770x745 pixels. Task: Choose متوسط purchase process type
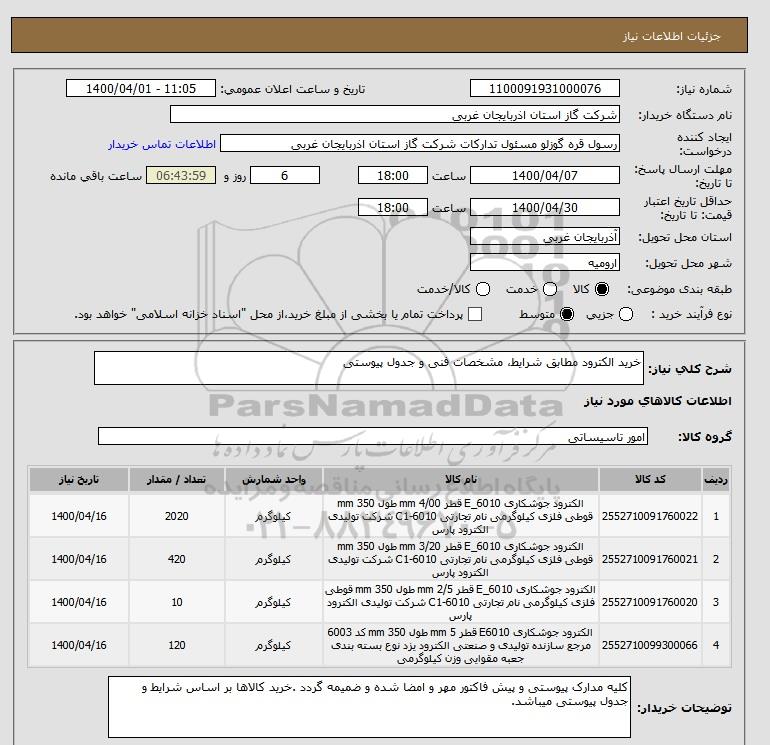pos(567,314)
